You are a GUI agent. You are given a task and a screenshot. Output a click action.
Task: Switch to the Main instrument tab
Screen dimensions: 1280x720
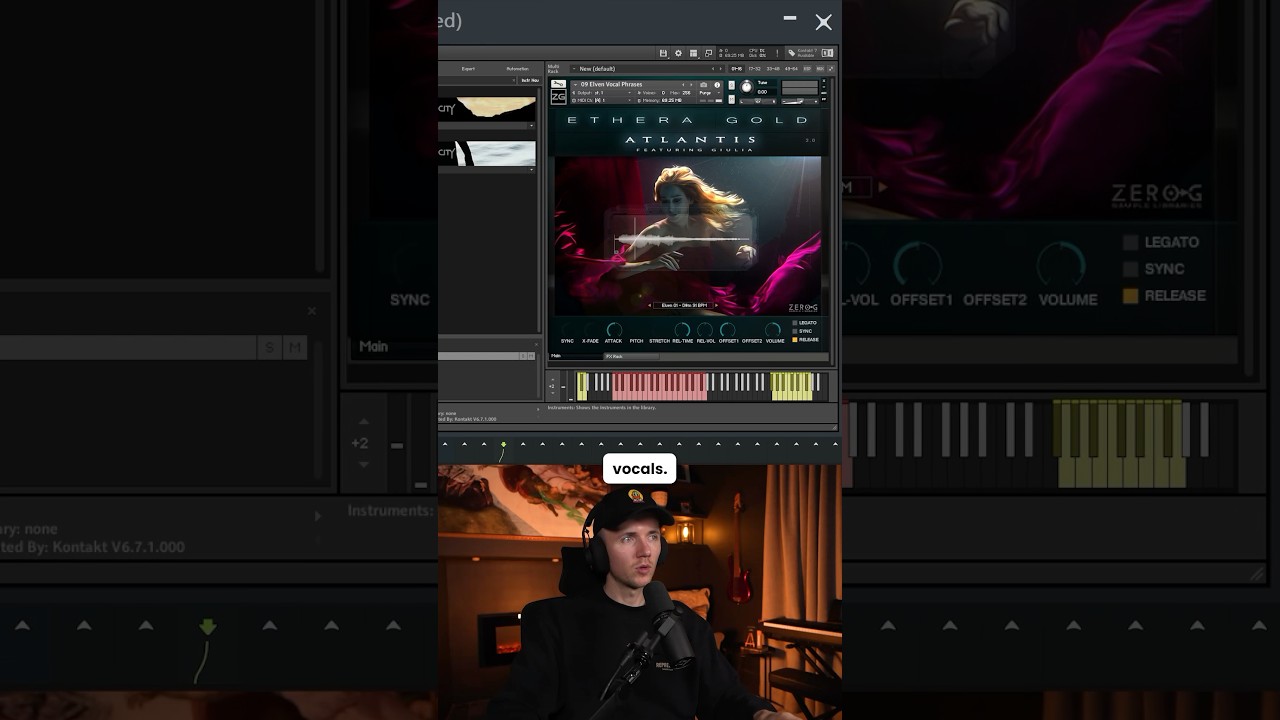coord(575,356)
